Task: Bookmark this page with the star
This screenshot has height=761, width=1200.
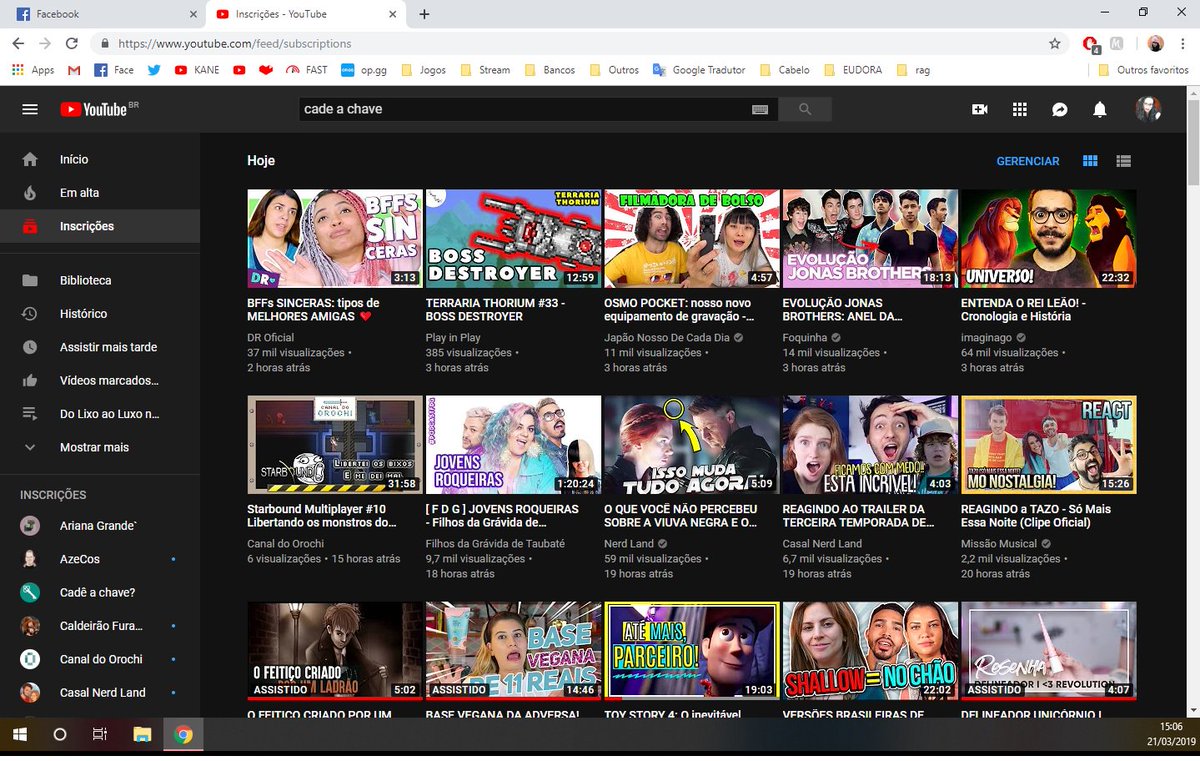Action: pos(1055,44)
